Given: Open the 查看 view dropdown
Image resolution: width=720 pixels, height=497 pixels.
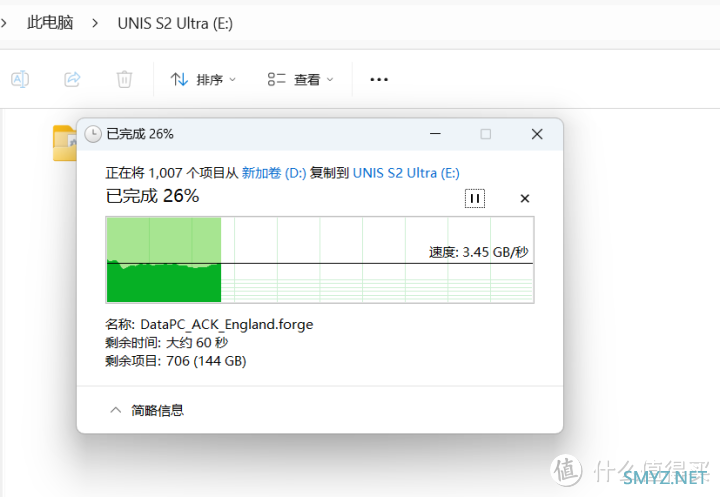Looking at the screenshot, I should click(300, 79).
